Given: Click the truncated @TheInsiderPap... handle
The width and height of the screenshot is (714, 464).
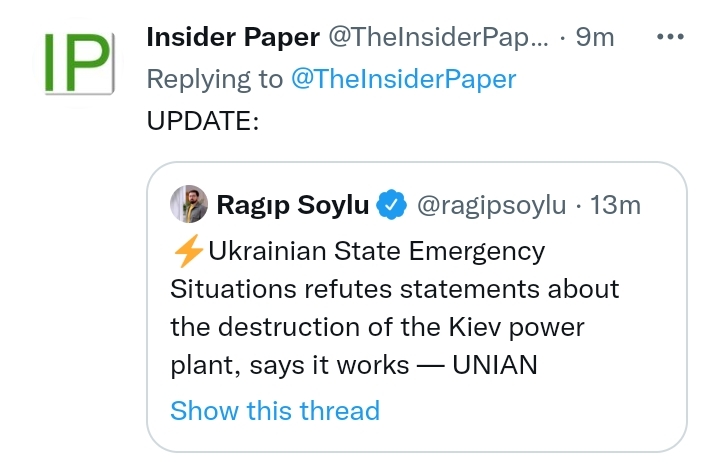Looking at the screenshot, I should (x=438, y=38).
